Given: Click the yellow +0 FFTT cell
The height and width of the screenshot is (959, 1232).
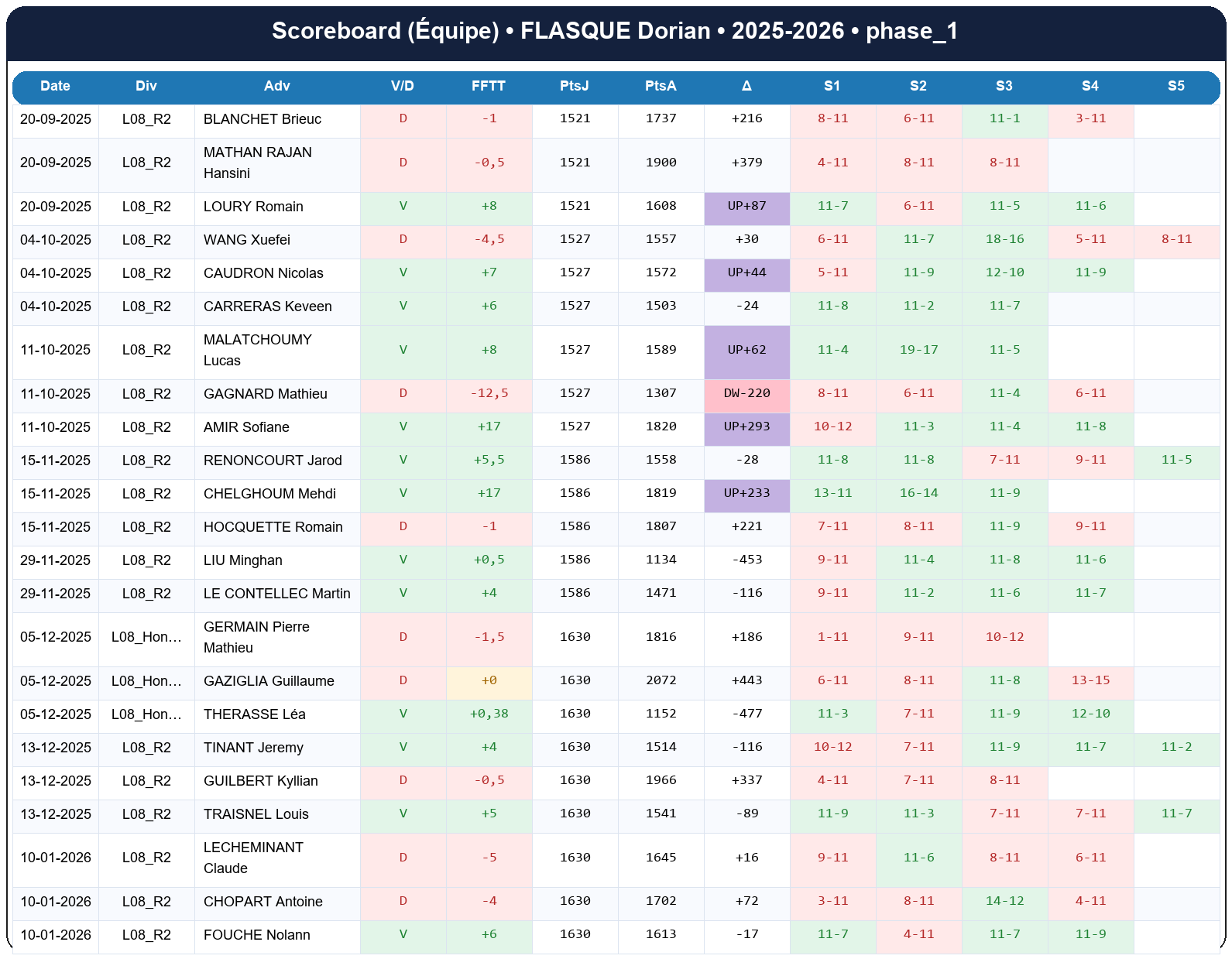Looking at the screenshot, I should 489,680.
